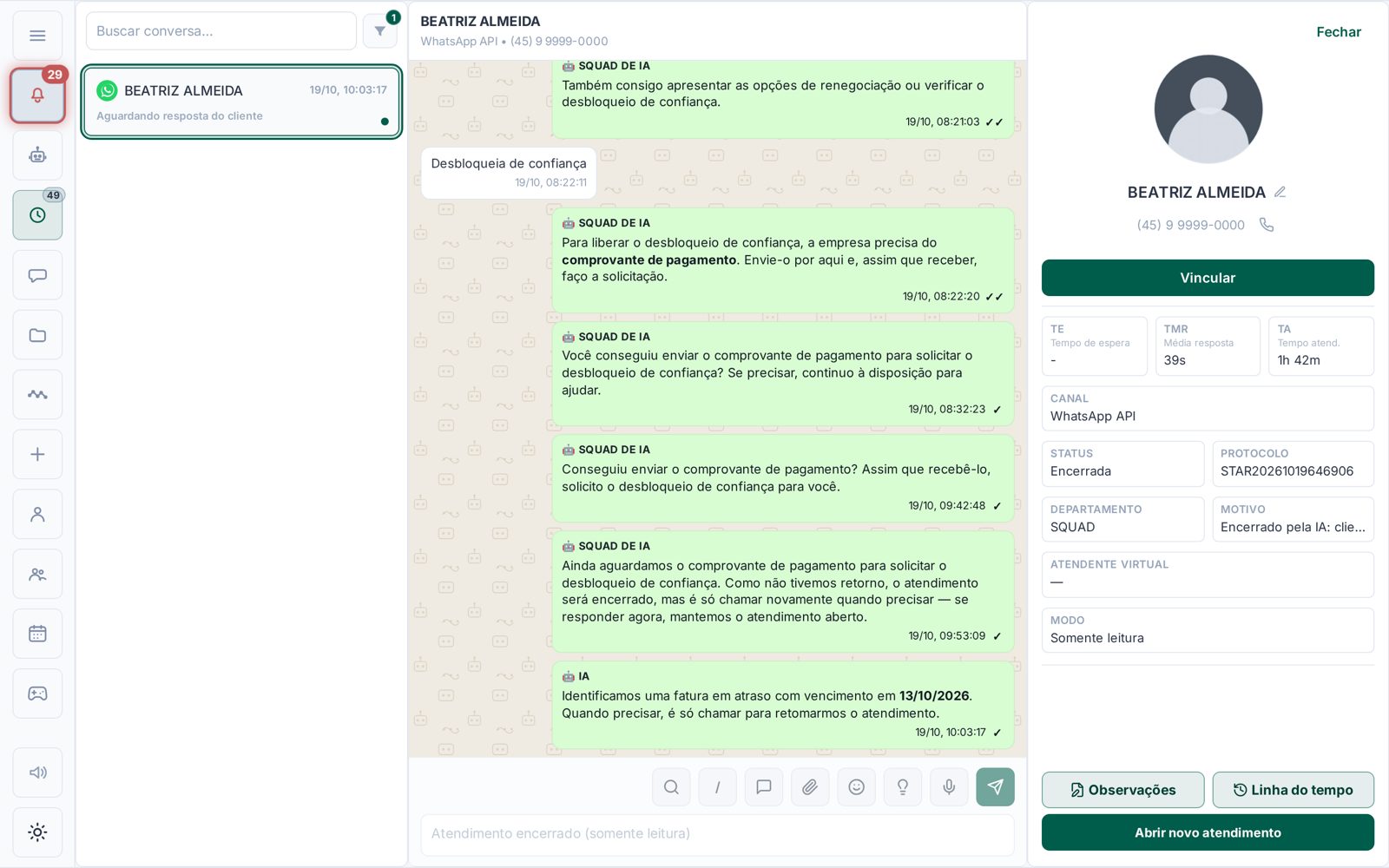Click protocol number STAR20261019646906
This screenshot has height=868, width=1389.
[x=1287, y=471]
